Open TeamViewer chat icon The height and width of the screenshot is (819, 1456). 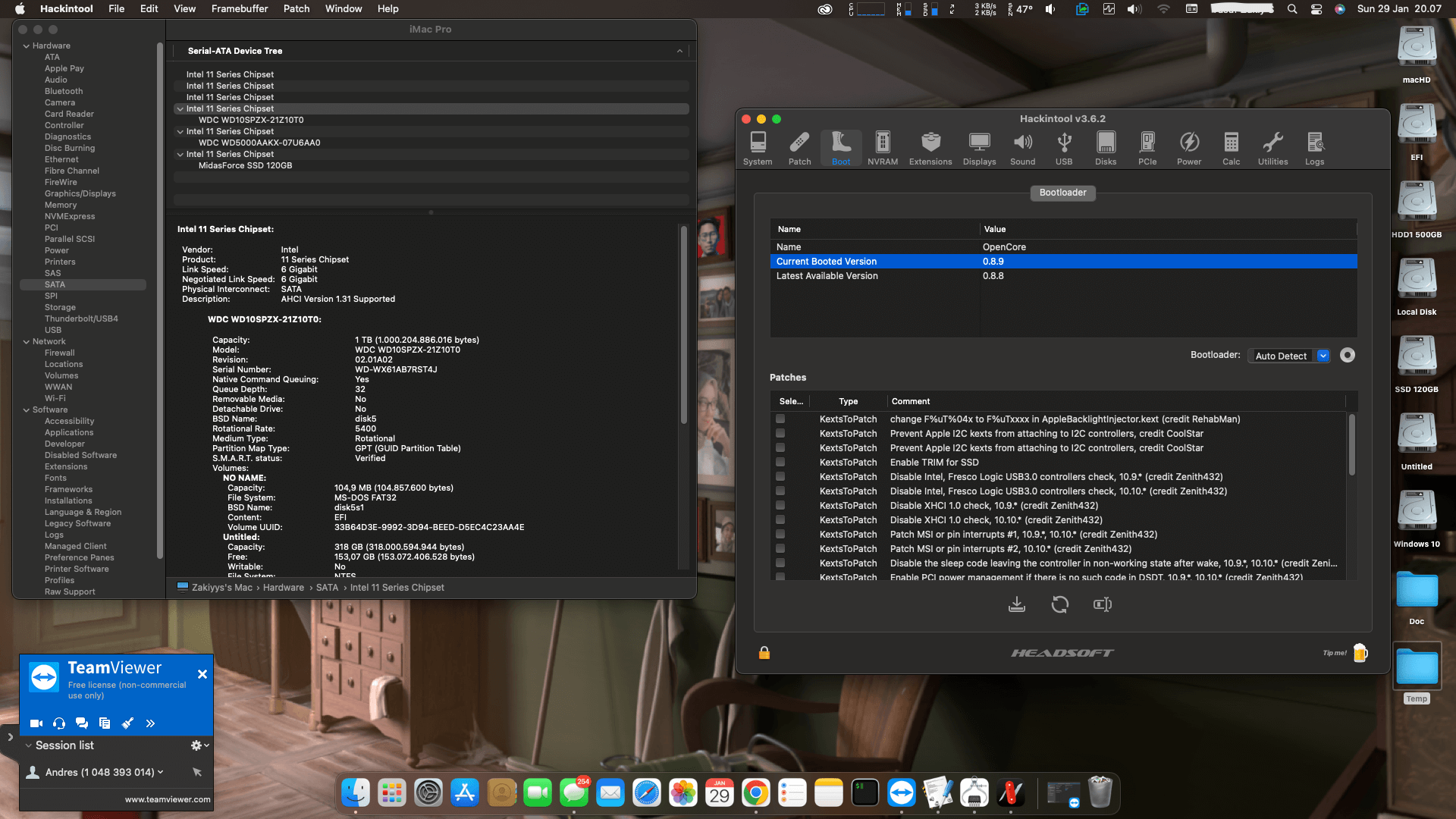point(82,723)
